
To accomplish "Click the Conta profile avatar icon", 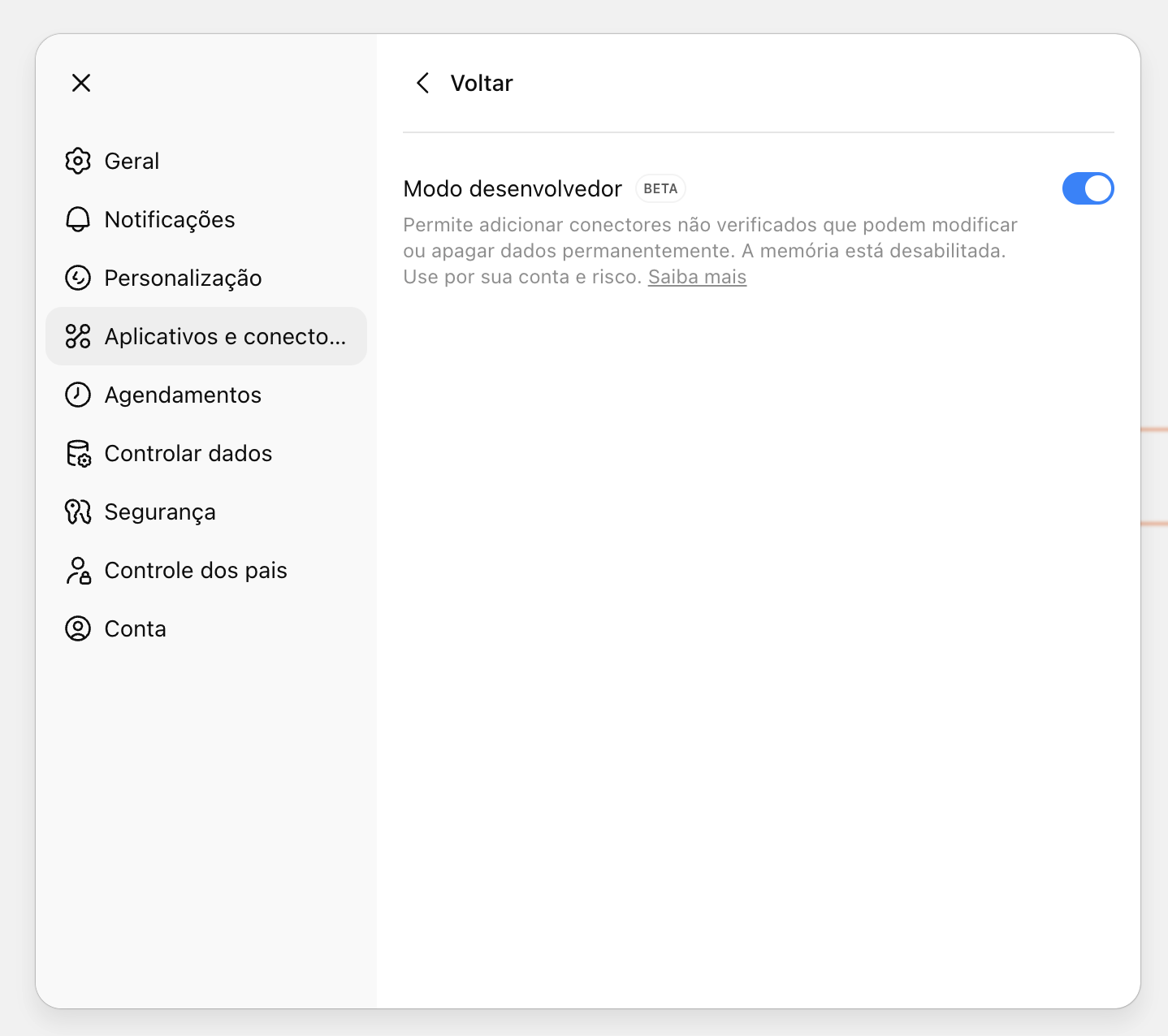I will tap(78, 628).
